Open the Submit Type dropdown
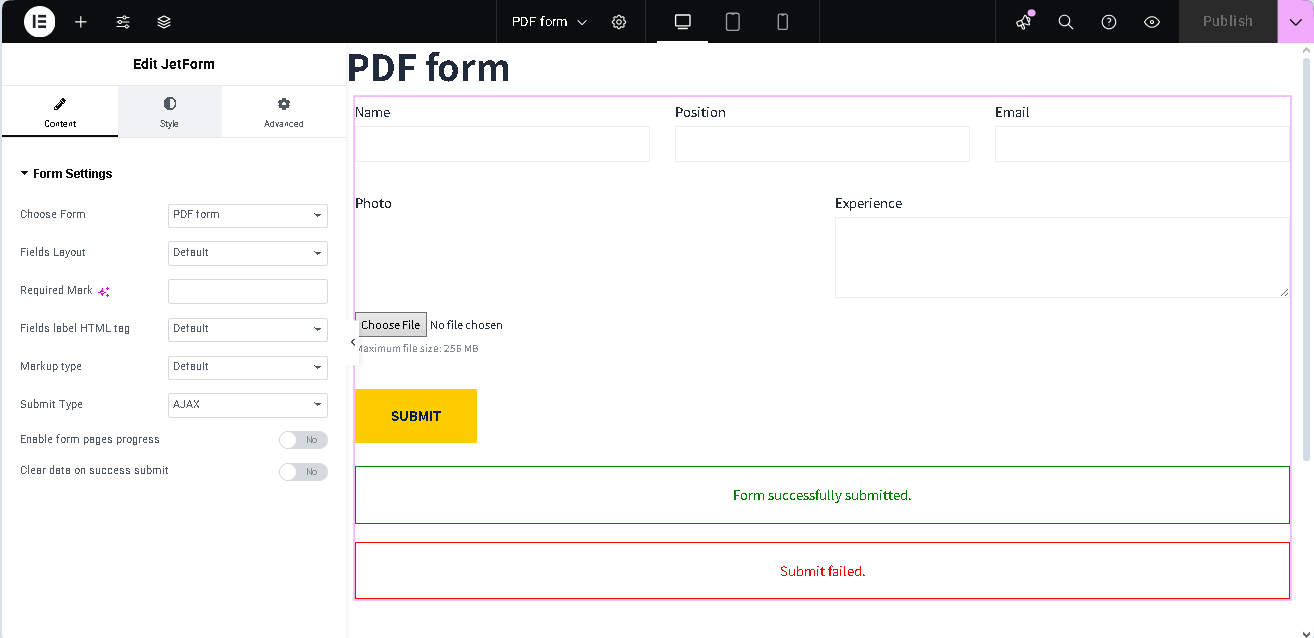Viewport: 1314px width, 638px height. tap(247, 405)
